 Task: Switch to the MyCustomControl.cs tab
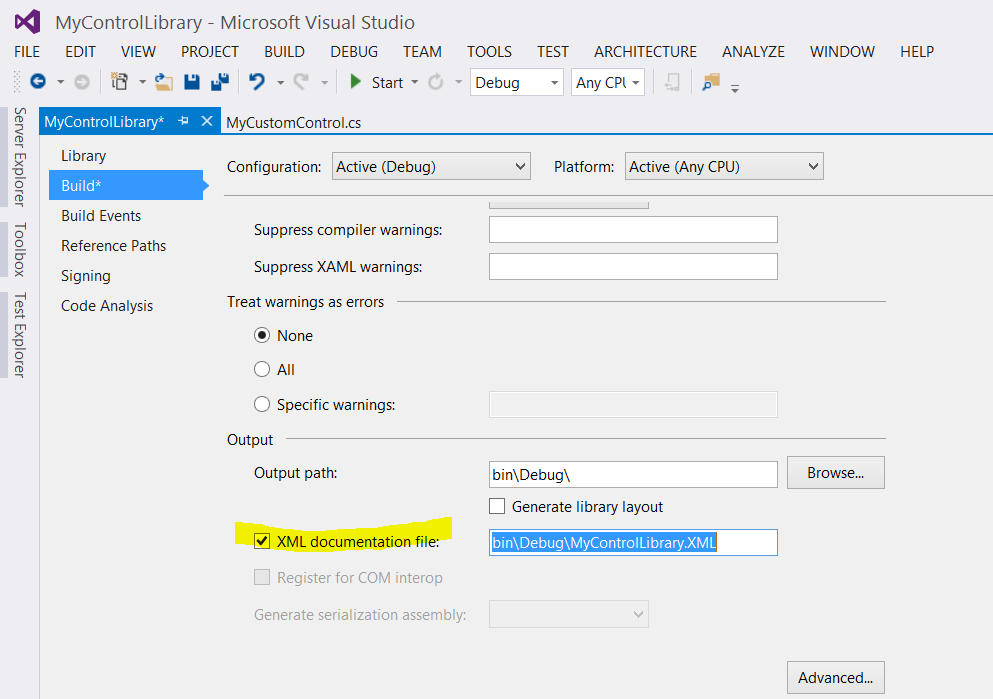point(294,123)
